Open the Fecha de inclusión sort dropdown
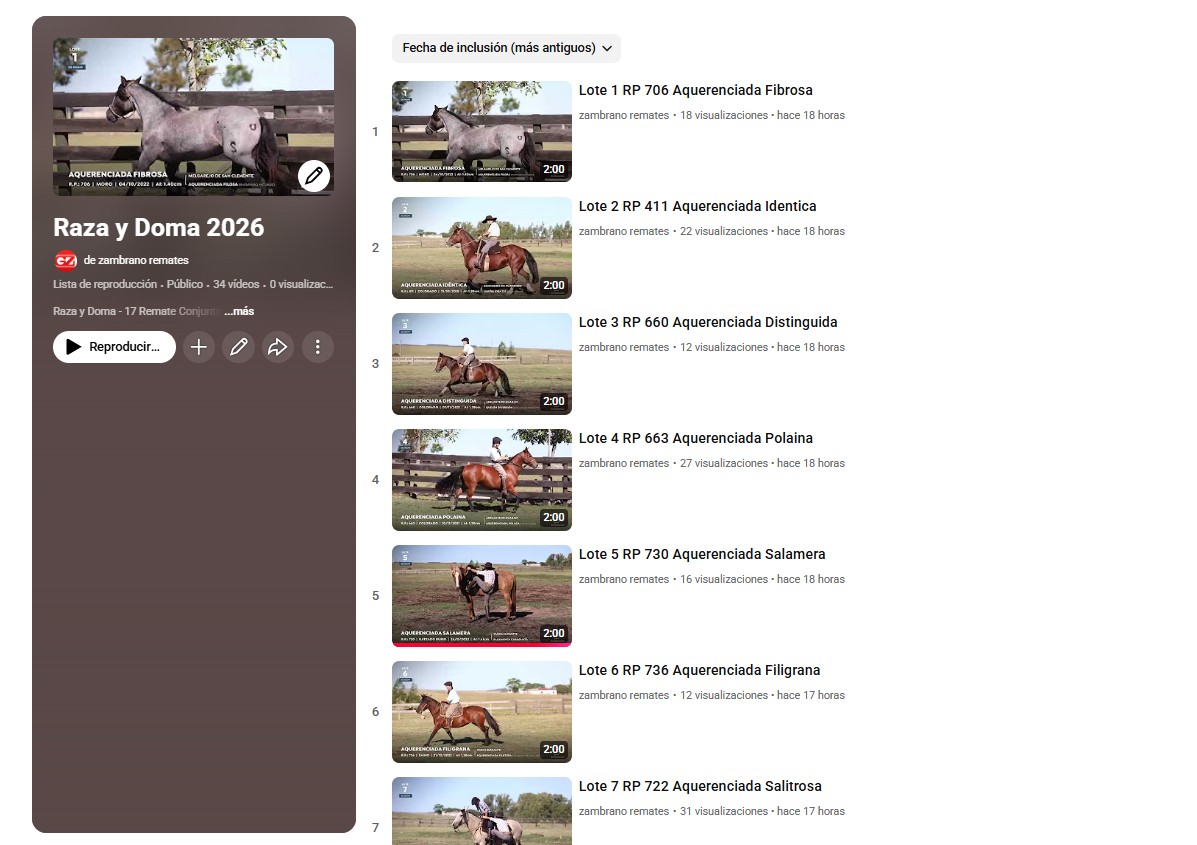1197x845 pixels. tap(506, 48)
